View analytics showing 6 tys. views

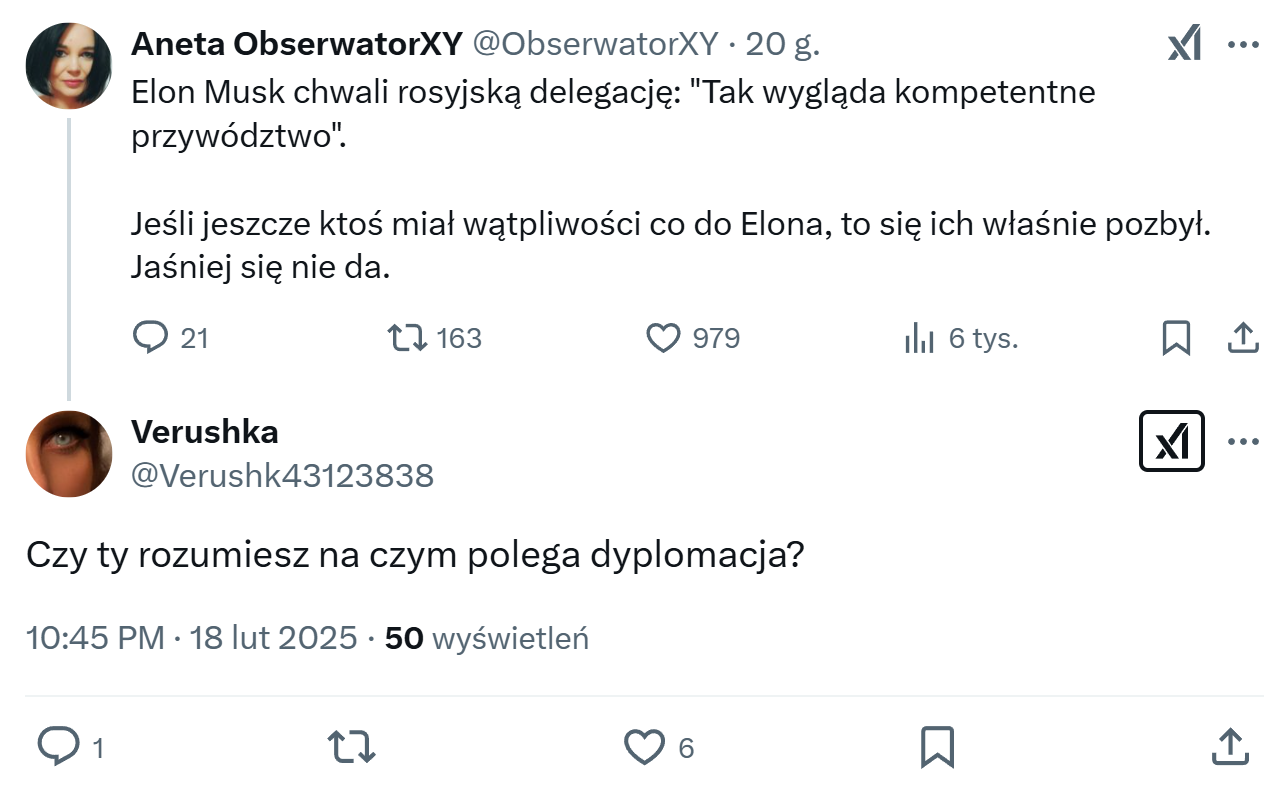[x=918, y=339]
